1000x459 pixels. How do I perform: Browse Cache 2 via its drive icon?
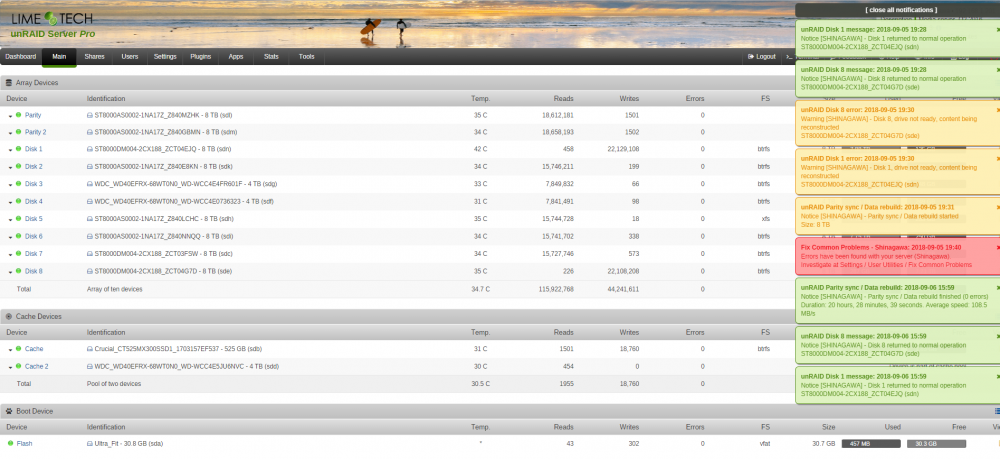point(90,367)
